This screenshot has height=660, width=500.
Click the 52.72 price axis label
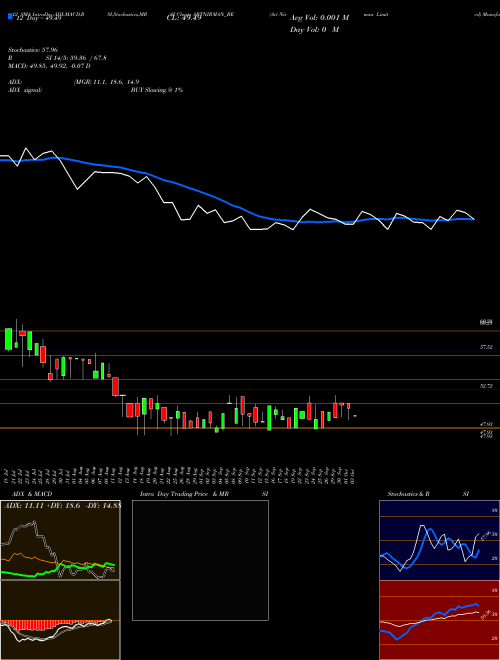pyautogui.click(x=486, y=386)
